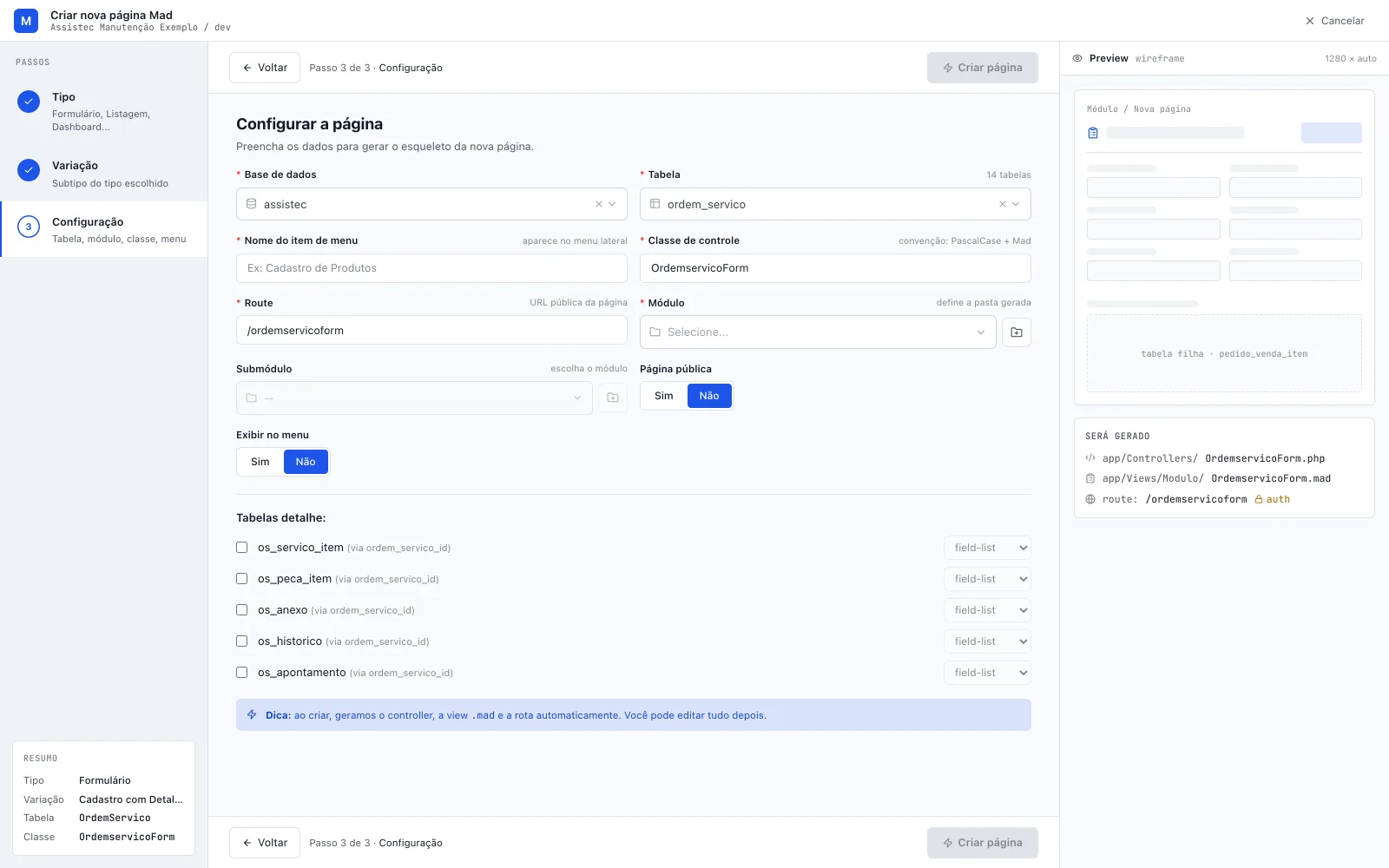Click the top Criar página button

click(983, 68)
